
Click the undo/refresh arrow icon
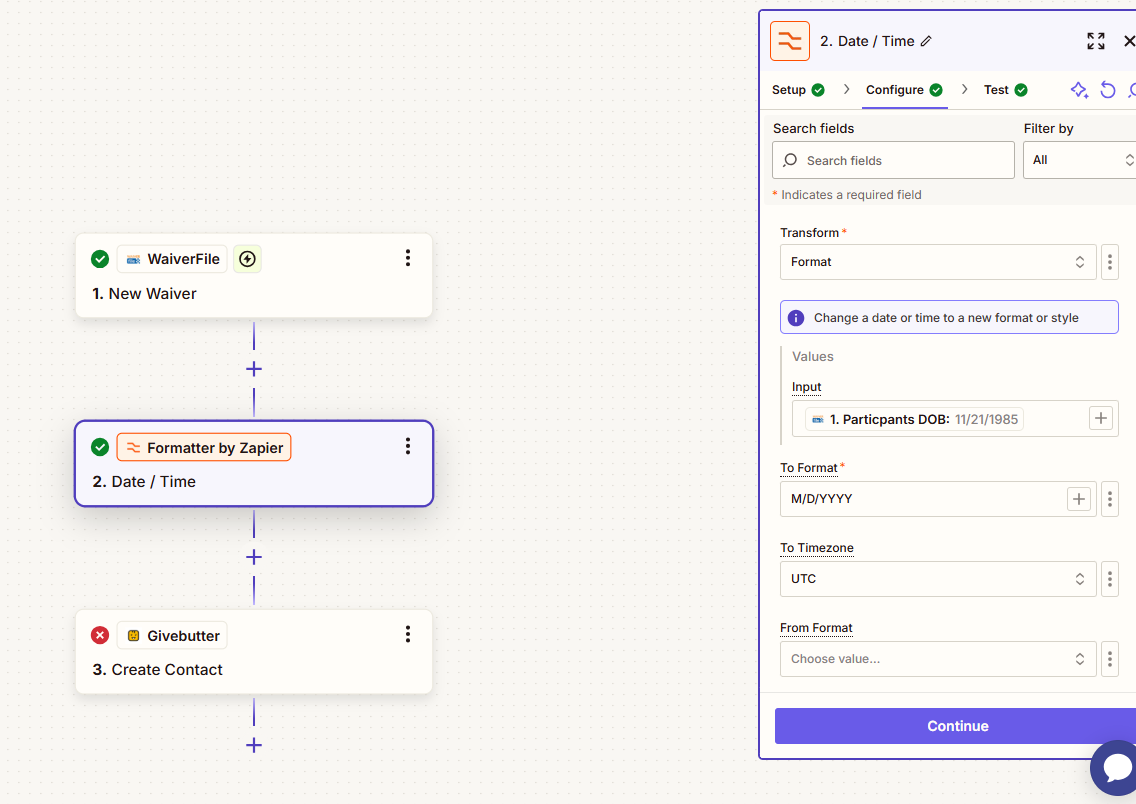pyautogui.click(x=1108, y=90)
